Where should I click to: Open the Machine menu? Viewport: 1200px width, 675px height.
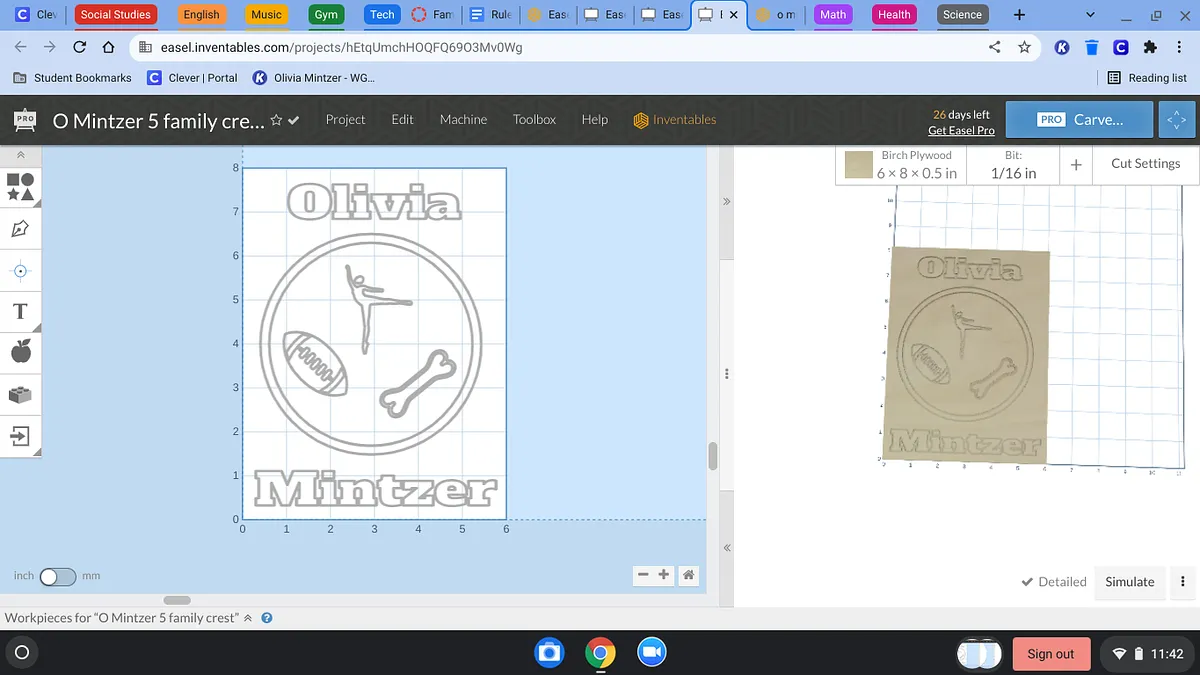[x=463, y=119]
